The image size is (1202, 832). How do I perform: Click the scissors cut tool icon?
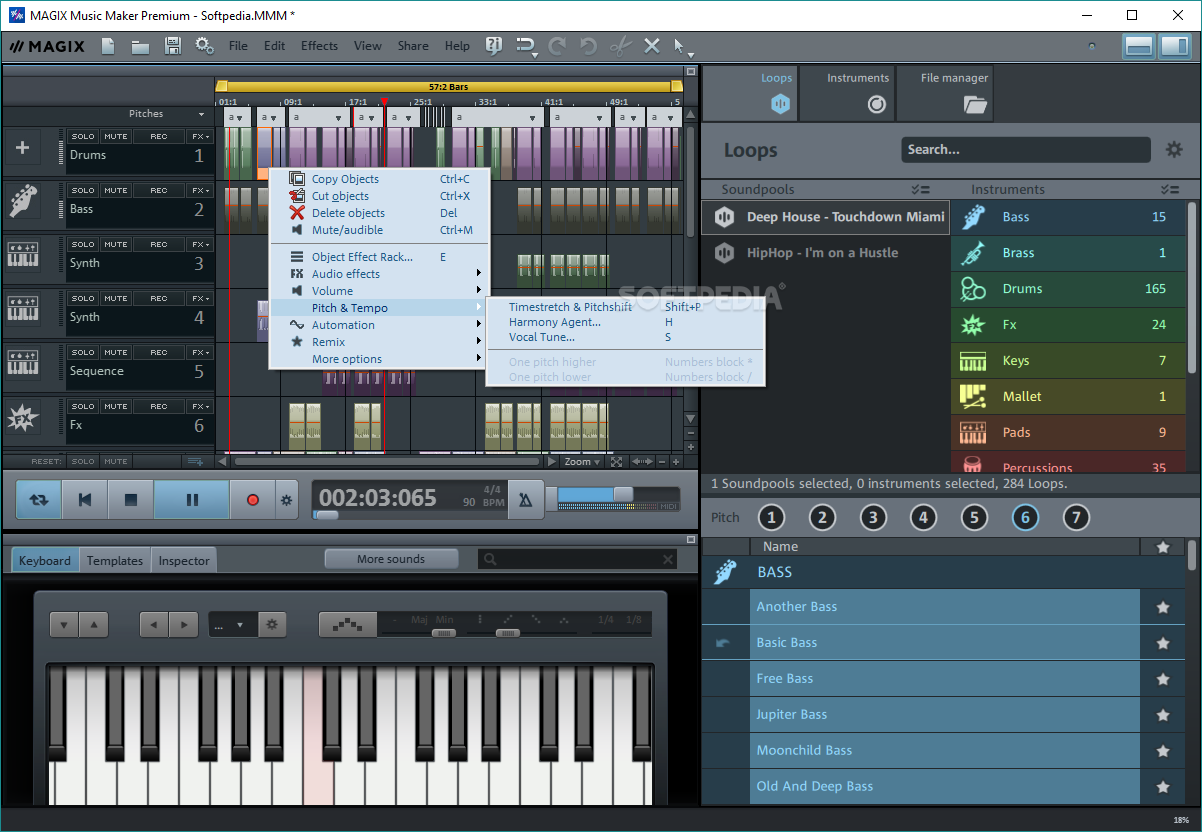(x=620, y=46)
